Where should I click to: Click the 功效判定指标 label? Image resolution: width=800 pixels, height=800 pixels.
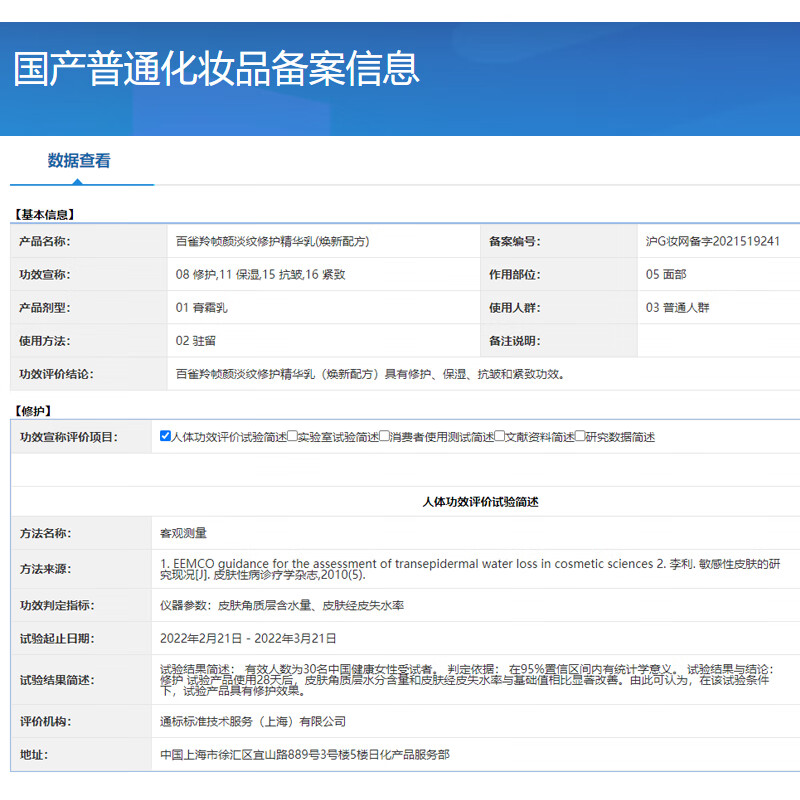click(57, 605)
